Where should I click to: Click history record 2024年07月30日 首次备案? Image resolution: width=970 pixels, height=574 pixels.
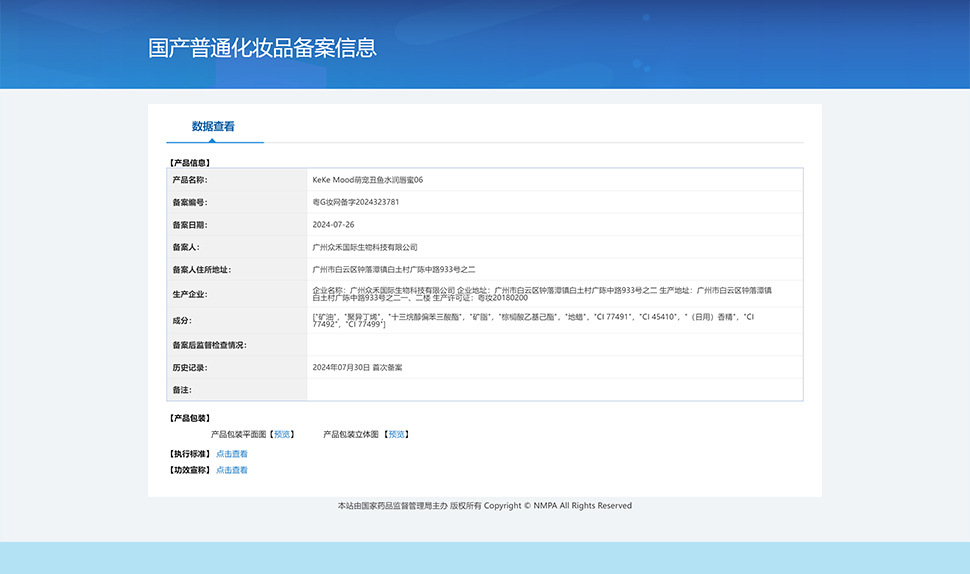[357, 367]
